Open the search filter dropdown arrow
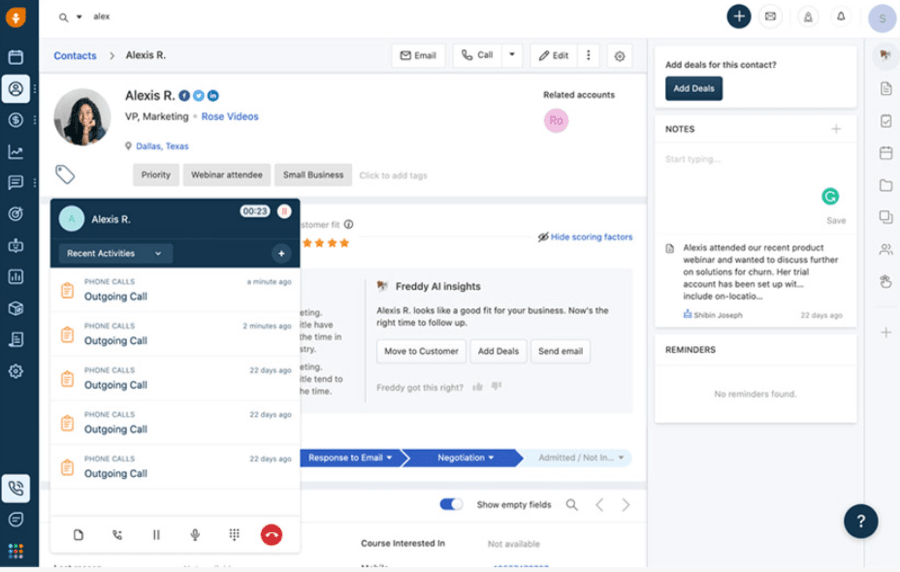This screenshot has height=572, width=900. pyautogui.click(x=79, y=17)
